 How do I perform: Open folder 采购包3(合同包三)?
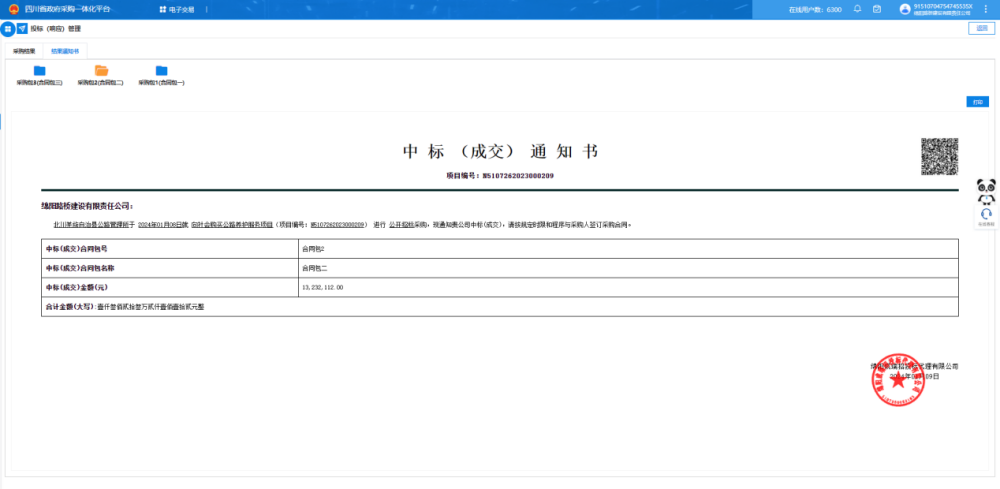(x=40, y=71)
